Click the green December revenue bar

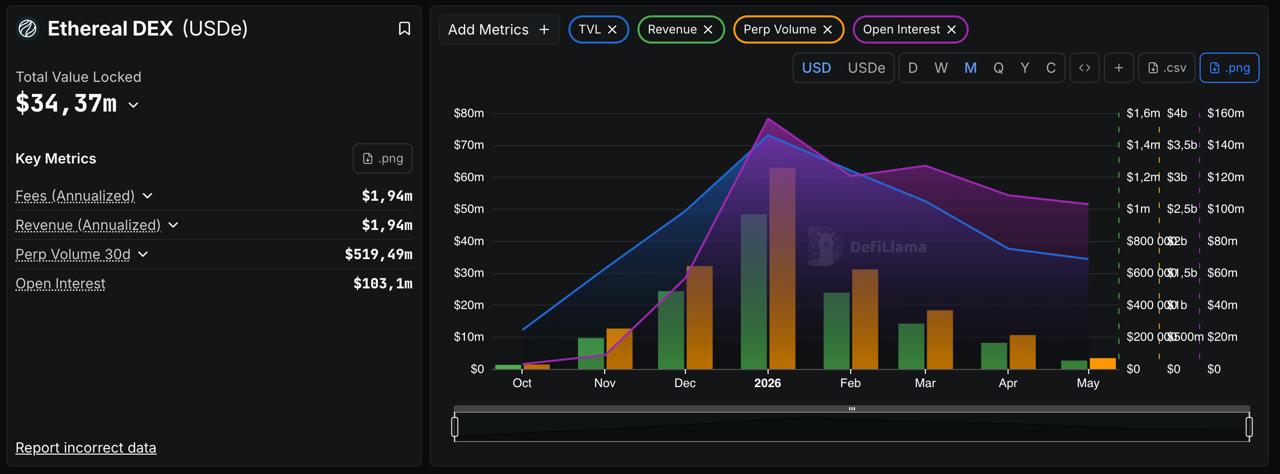click(671, 330)
